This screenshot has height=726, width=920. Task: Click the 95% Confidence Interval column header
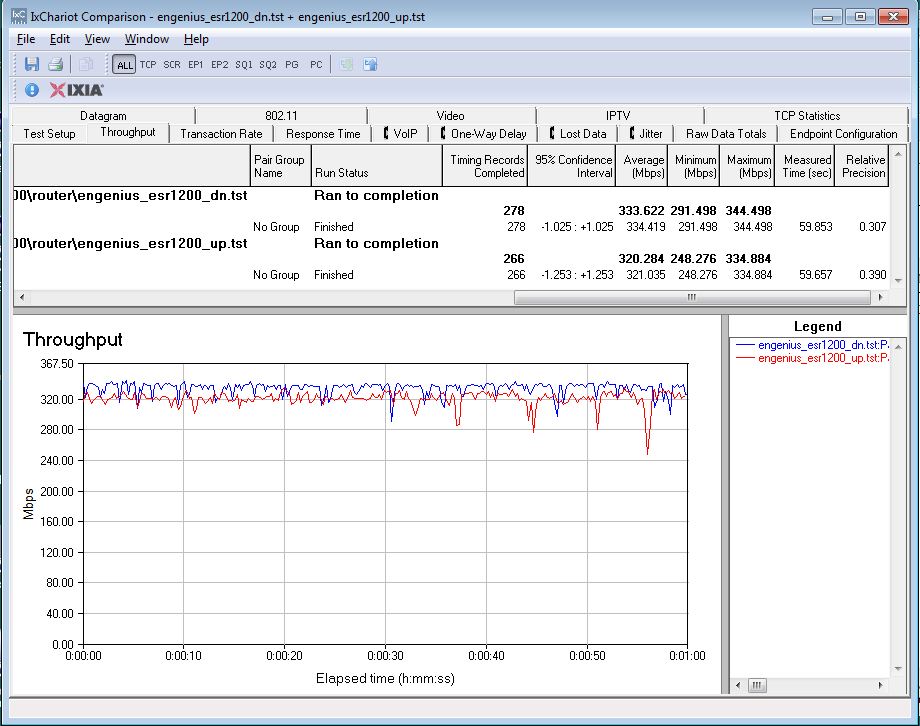pyautogui.click(x=571, y=166)
